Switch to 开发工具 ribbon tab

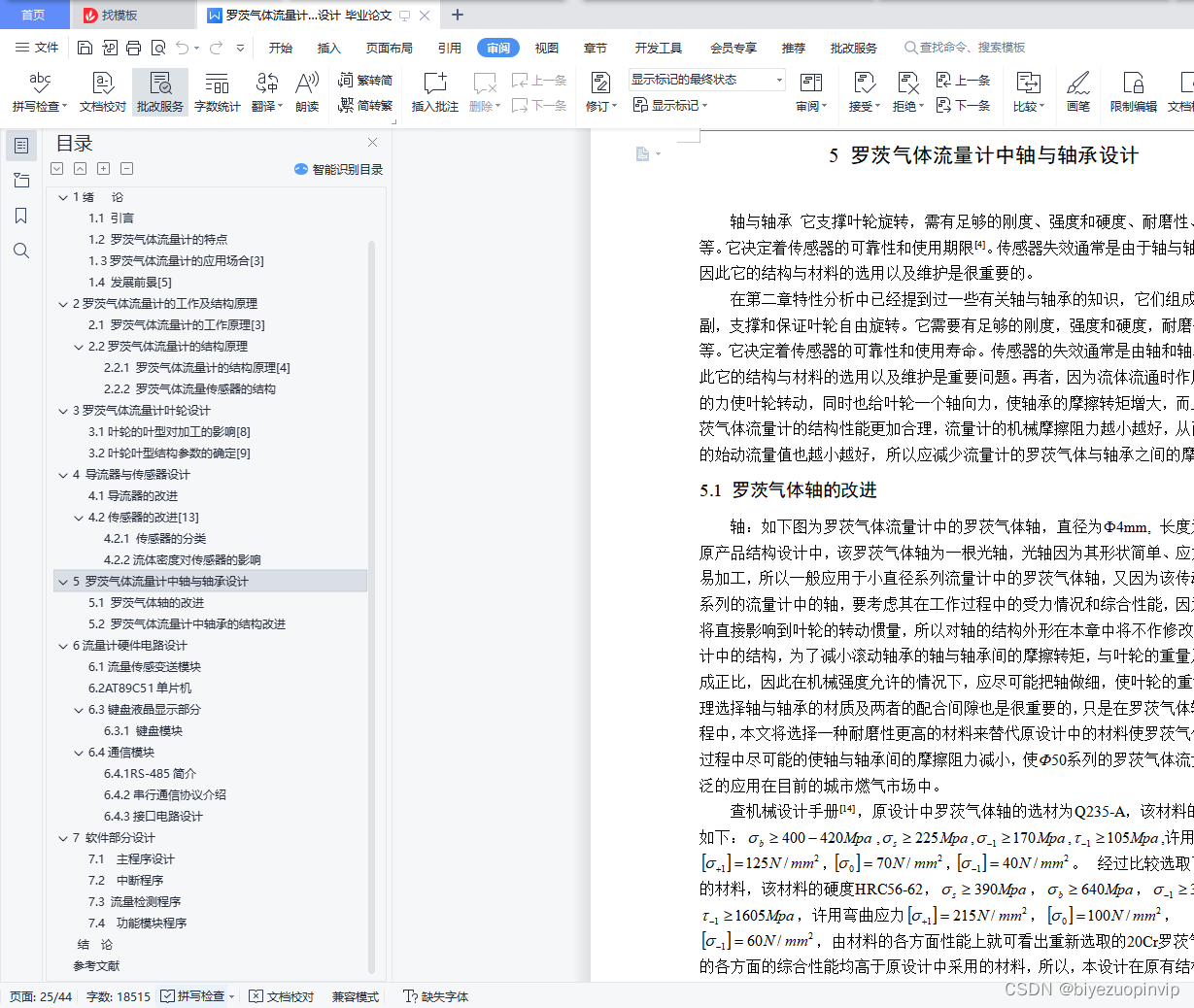coord(659,48)
